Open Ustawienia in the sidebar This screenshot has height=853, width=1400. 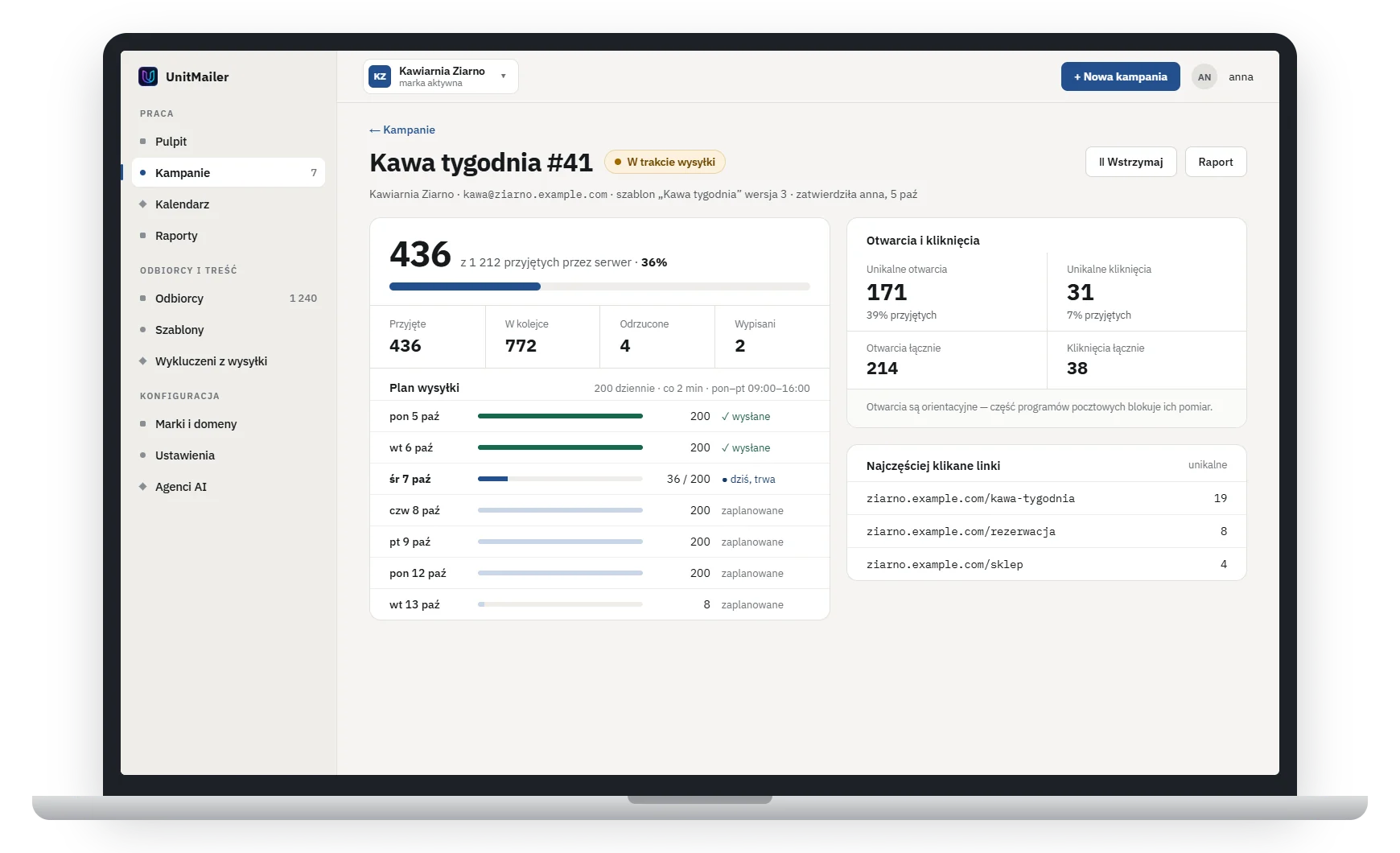point(229,455)
